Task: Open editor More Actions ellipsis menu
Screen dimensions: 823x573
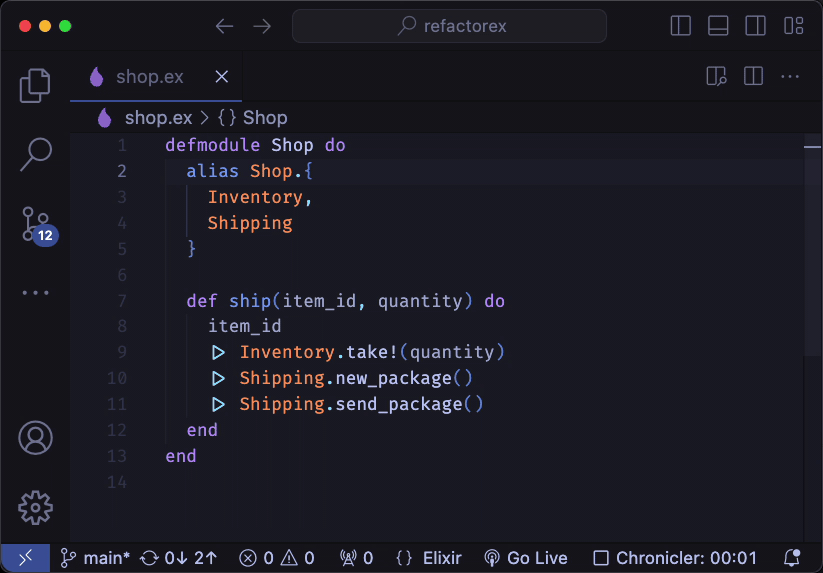Action: pyautogui.click(x=790, y=76)
